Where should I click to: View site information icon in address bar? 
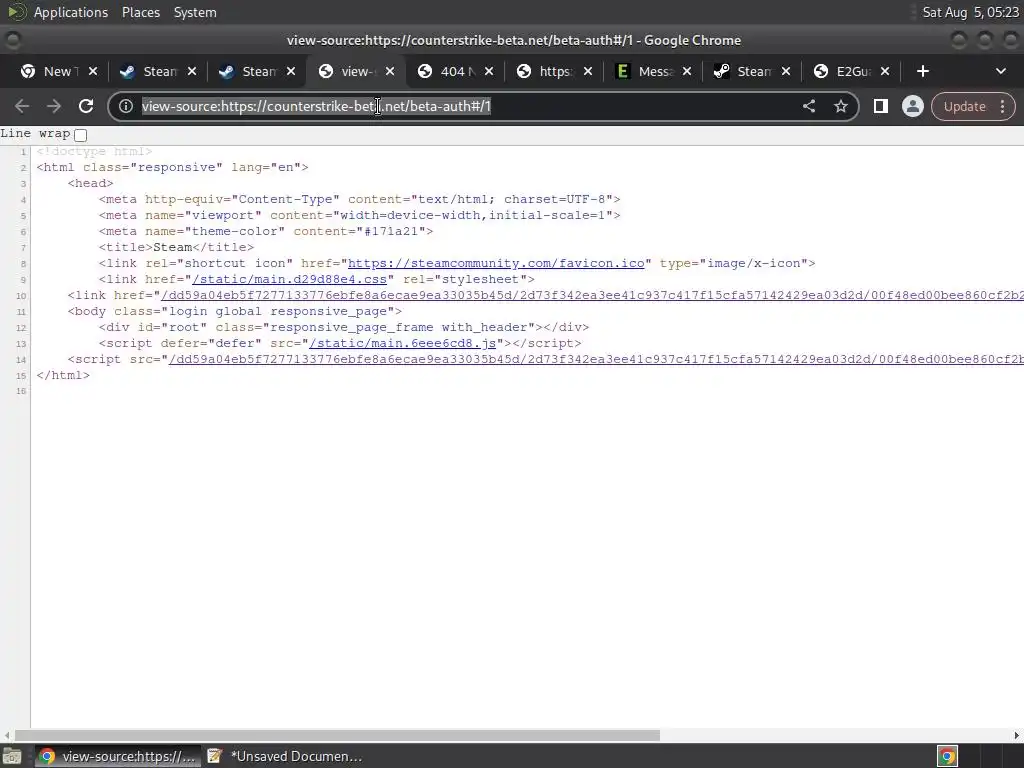pyautogui.click(x=126, y=106)
